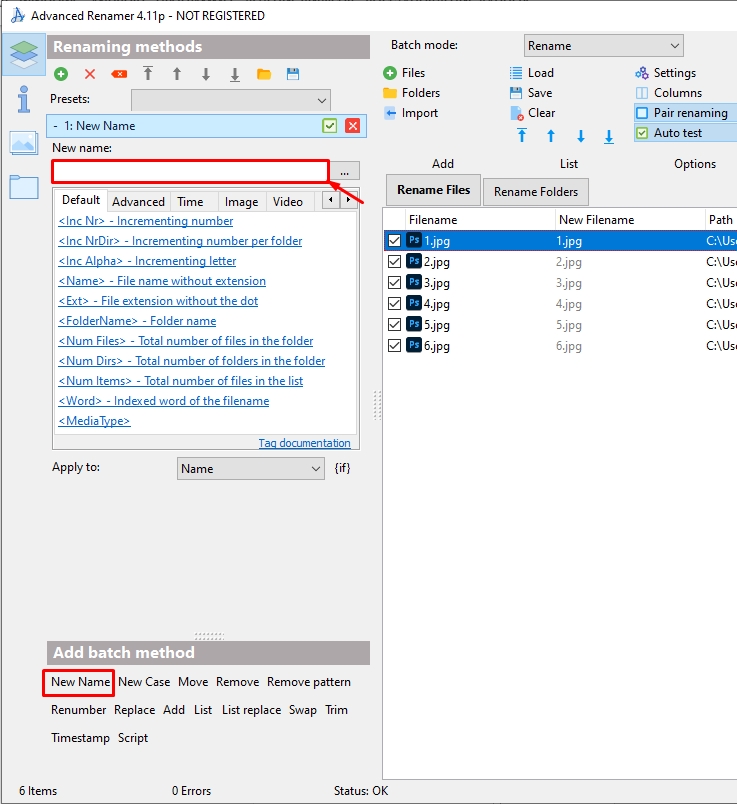Add files using the Files button
Image resolution: width=737 pixels, height=804 pixels.
[x=404, y=73]
